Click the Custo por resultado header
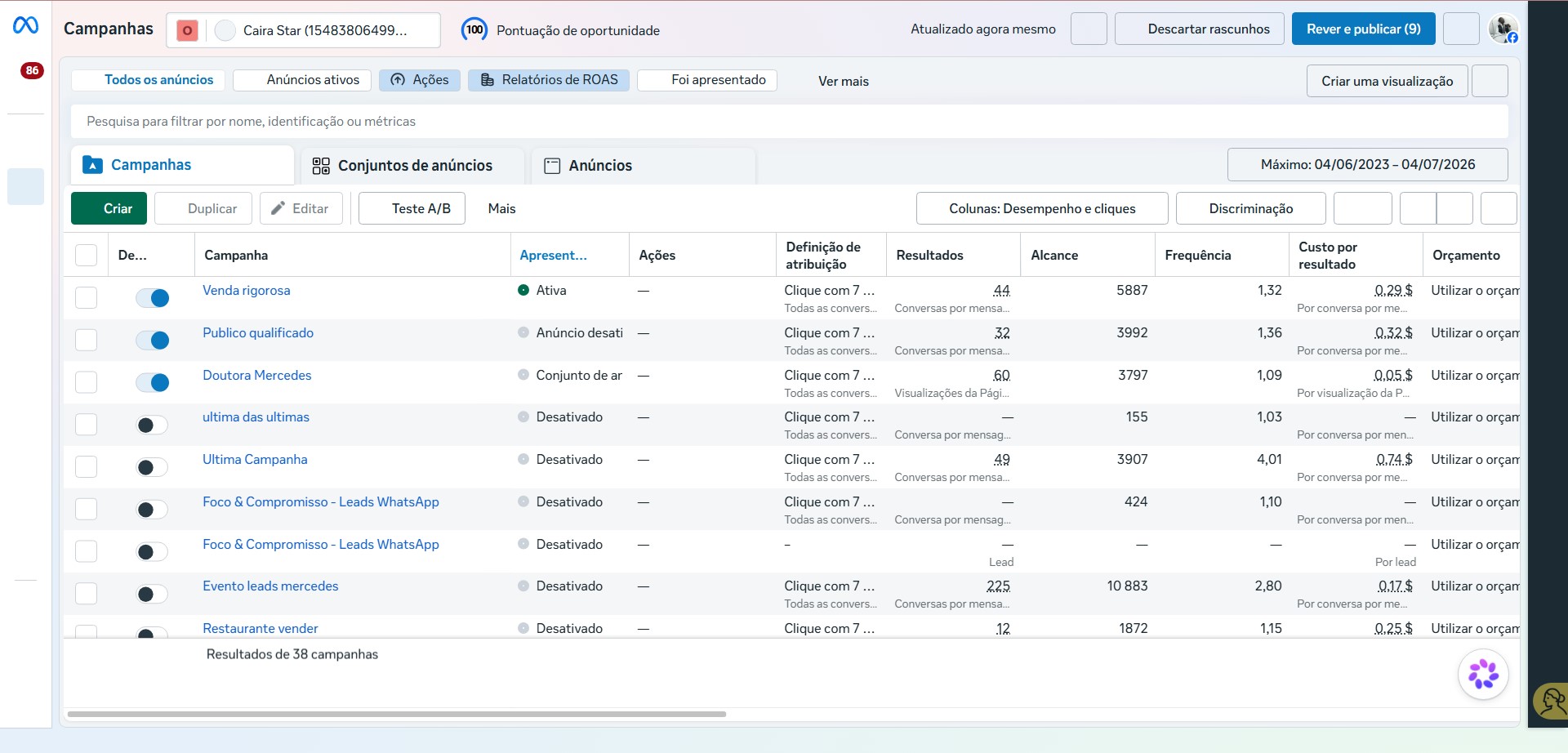This screenshot has height=753, width=1568. point(1356,255)
